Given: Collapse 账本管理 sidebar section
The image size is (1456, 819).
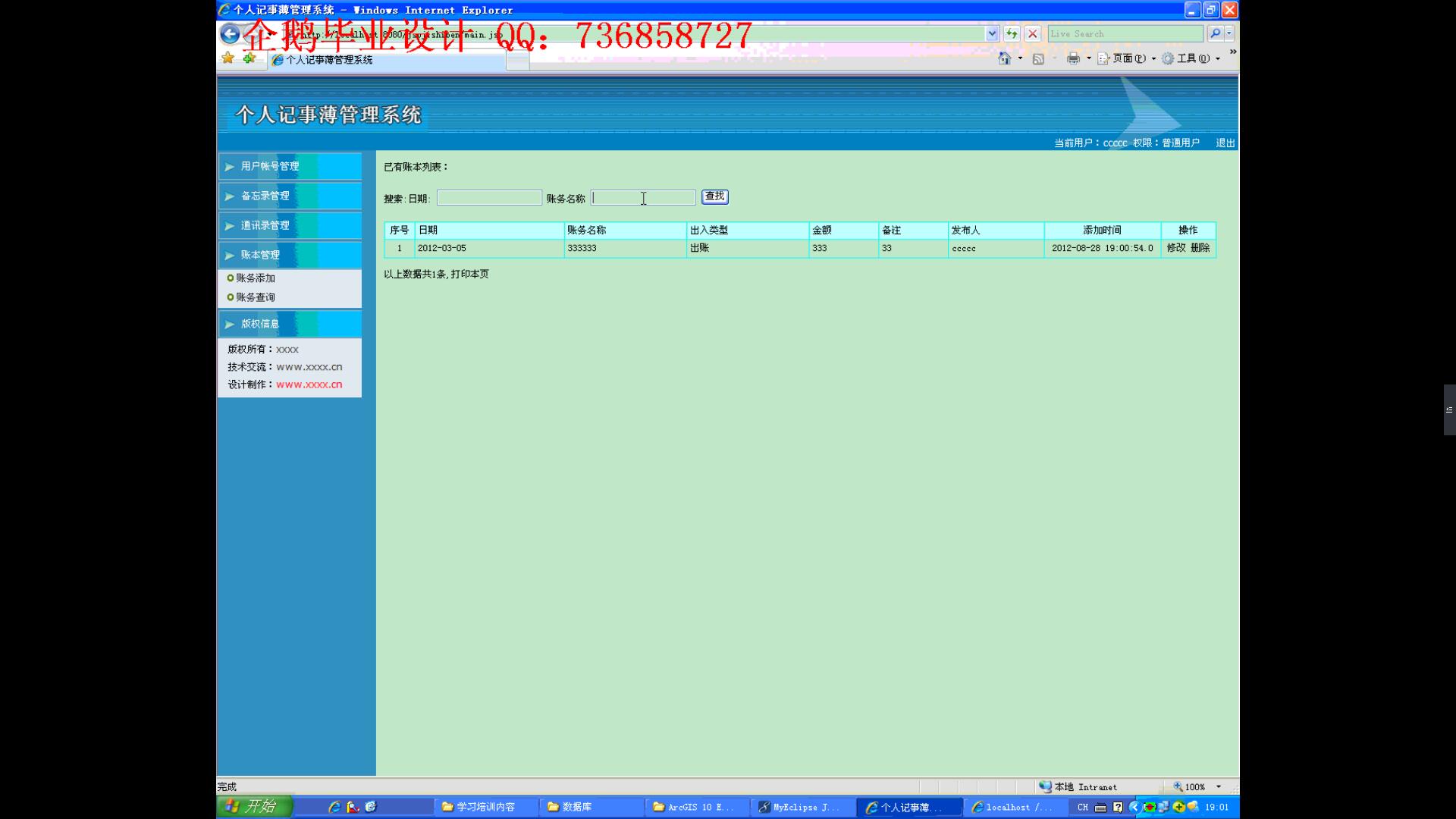Looking at the screenshot, I should [x=290, y=255].
